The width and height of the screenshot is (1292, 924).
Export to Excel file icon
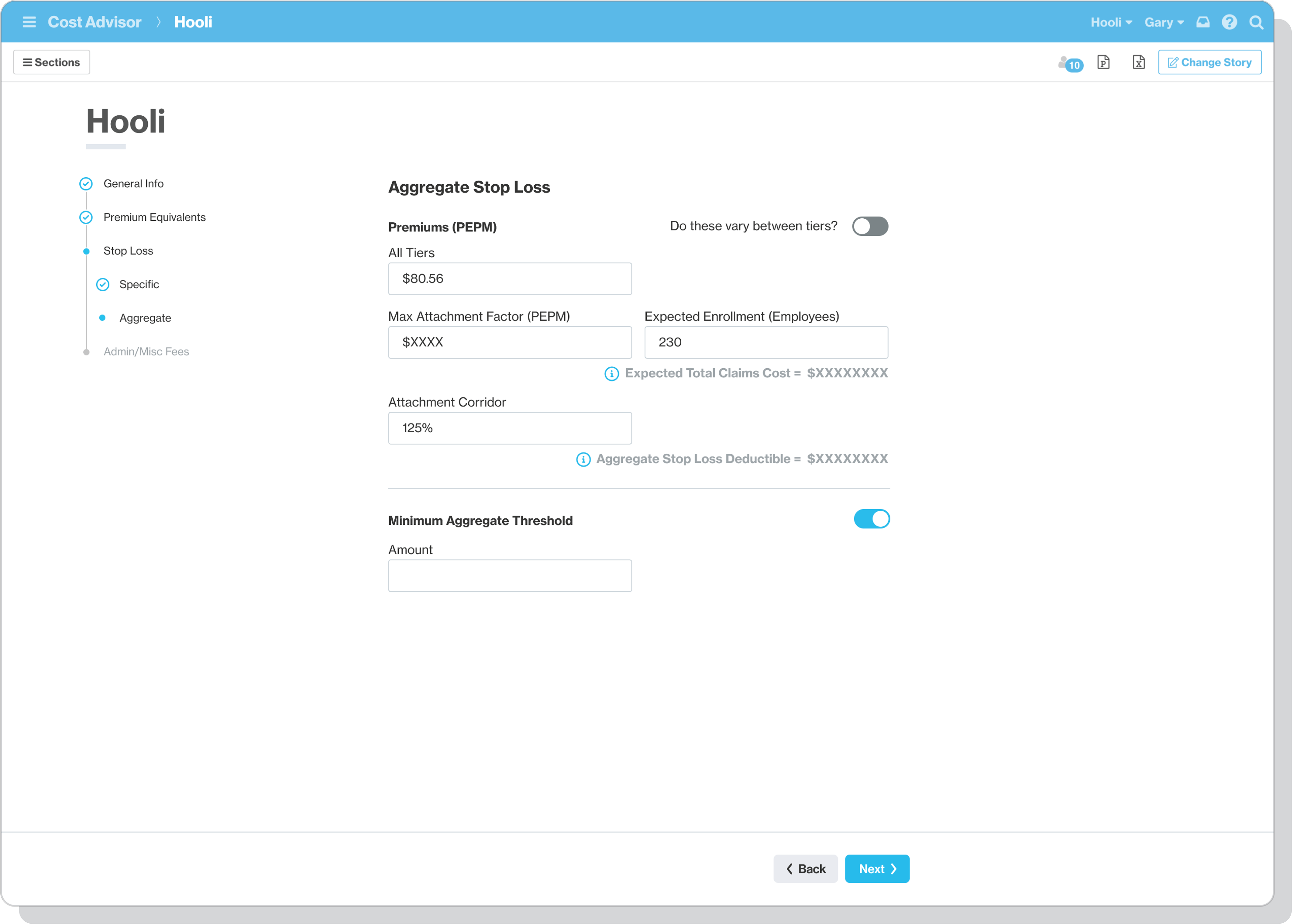coord(1138,62)
